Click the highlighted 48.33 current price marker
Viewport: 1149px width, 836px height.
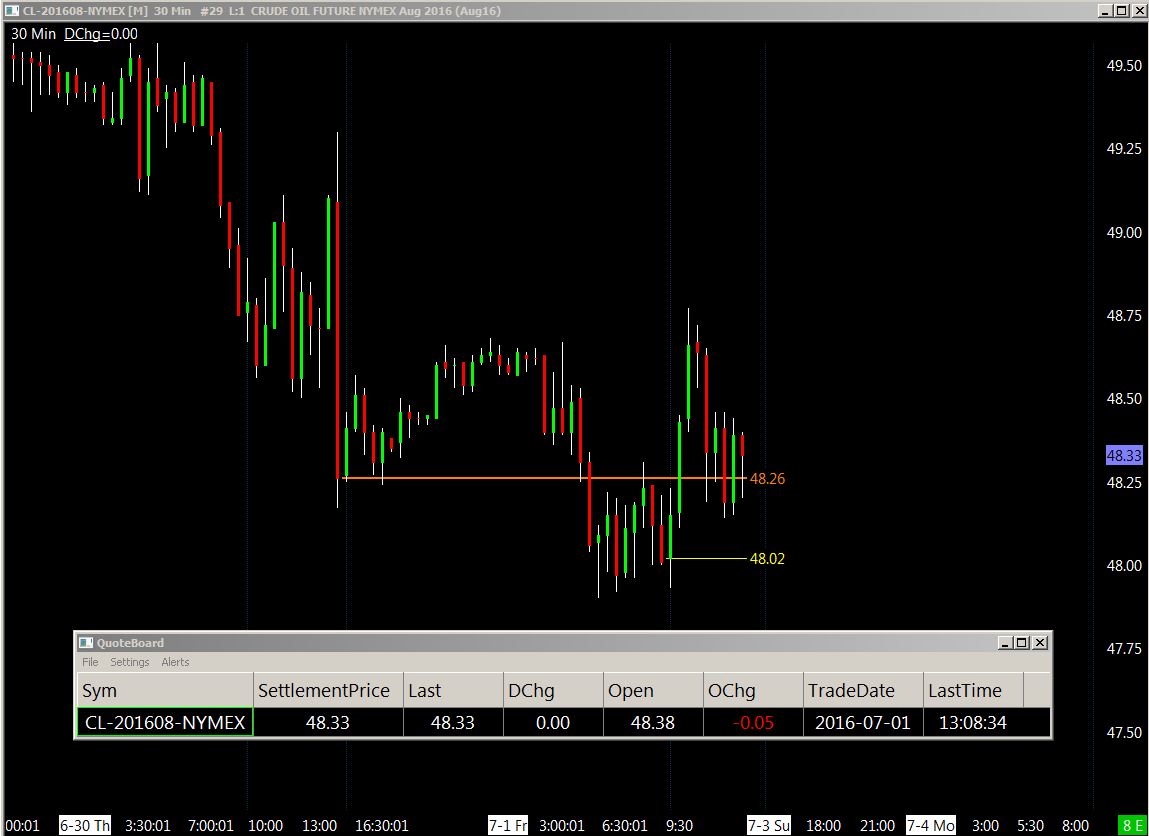[1124, 456]
